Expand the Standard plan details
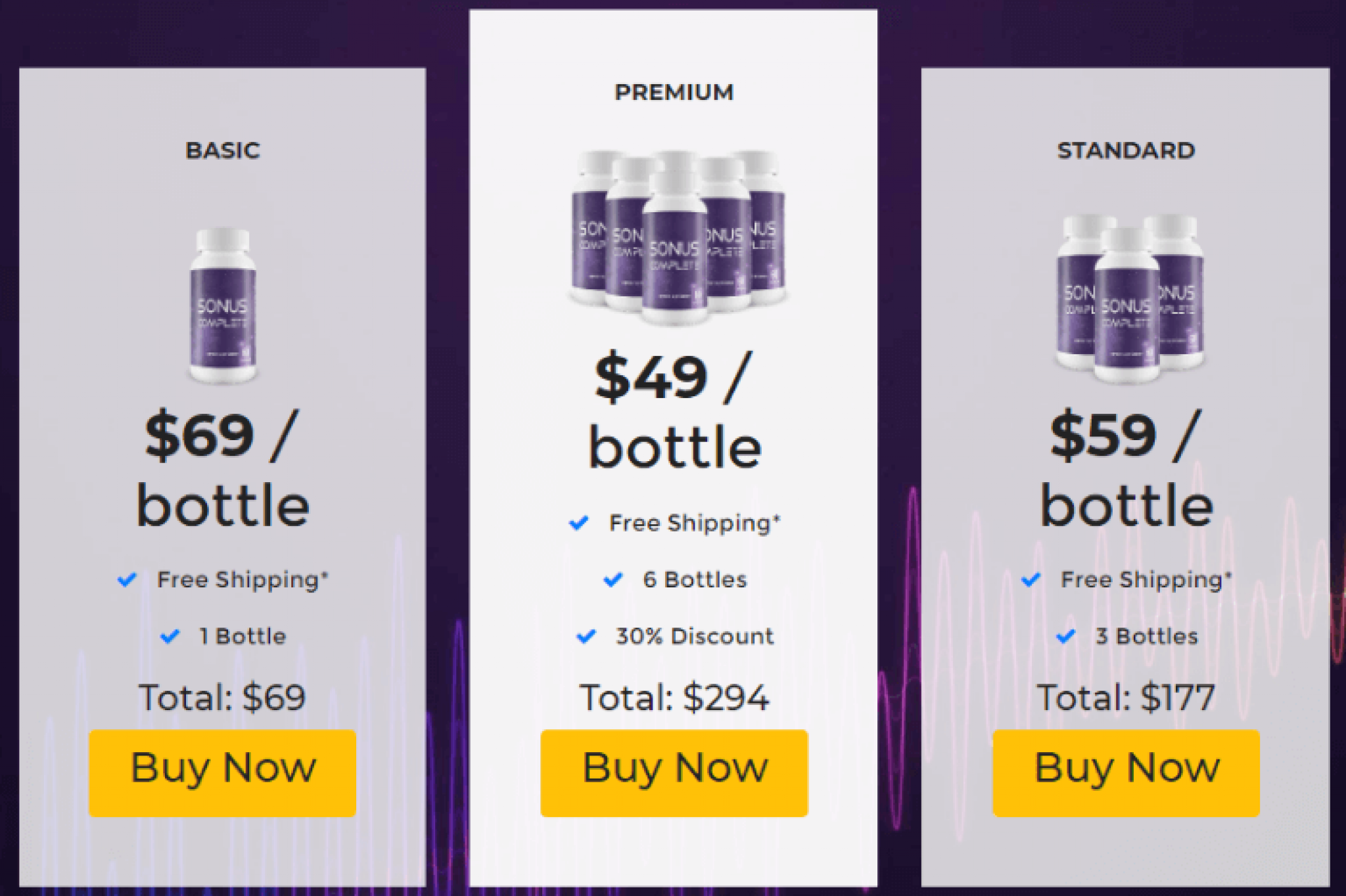Image resolution: width=1346 pixels, height=896 pixels. click(x=1126, y=150)
